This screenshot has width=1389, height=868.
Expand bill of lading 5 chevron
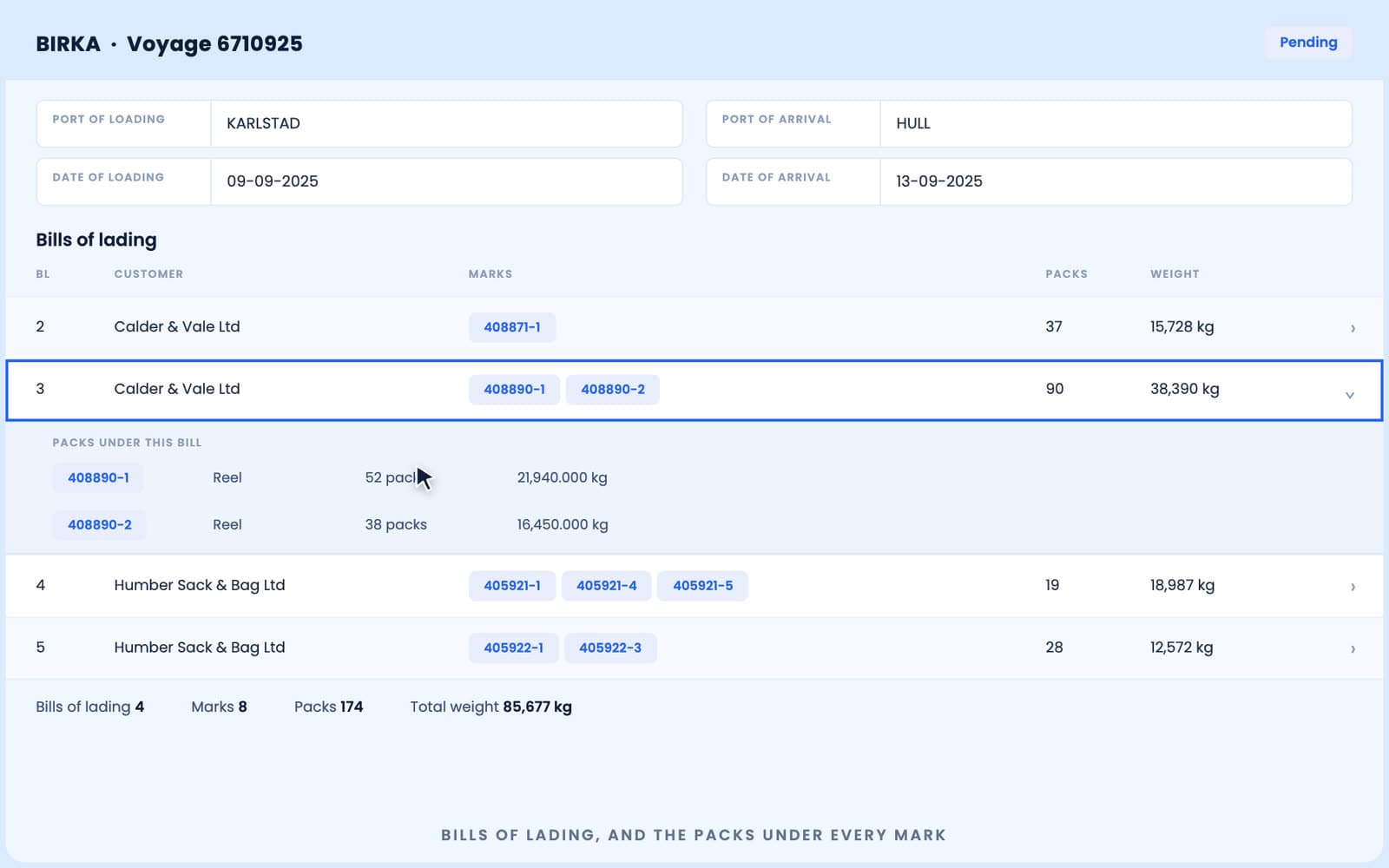[1353, 649]
